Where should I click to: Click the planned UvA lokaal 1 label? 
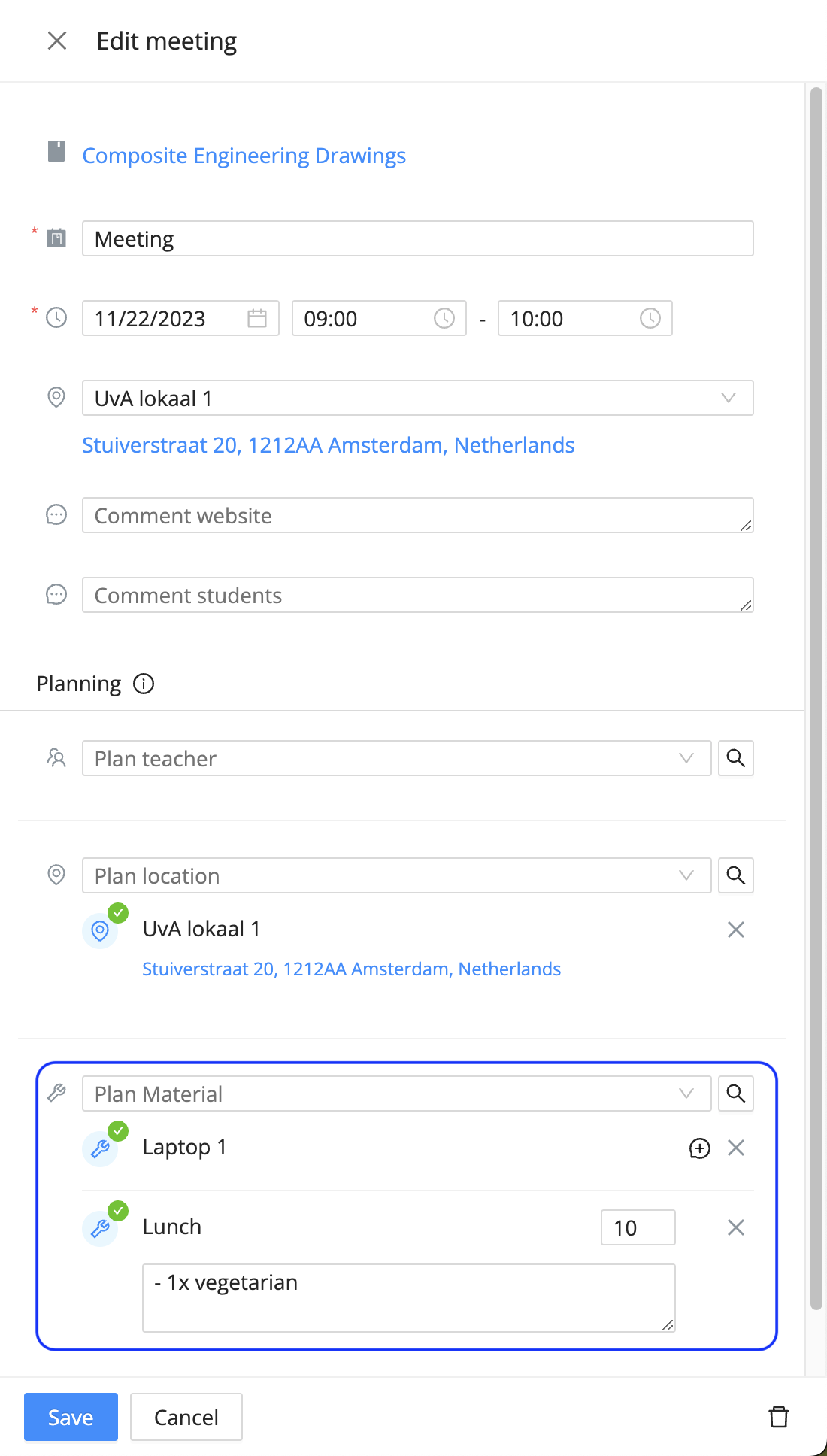tap(201, 929)
